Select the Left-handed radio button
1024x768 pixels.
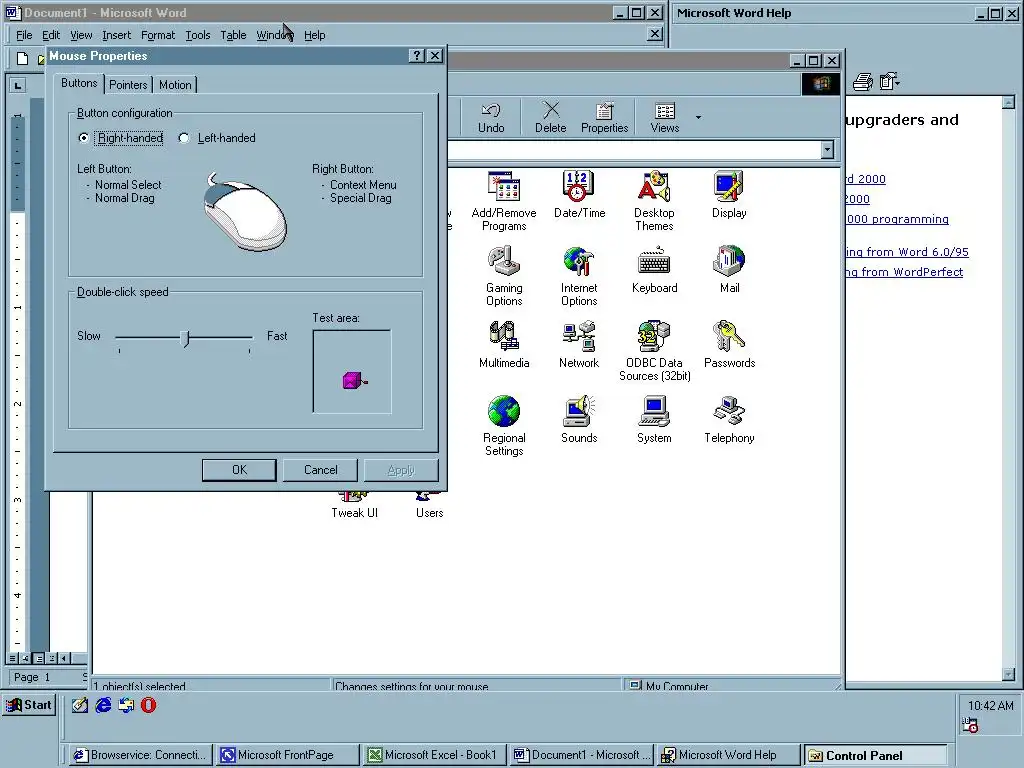pos(184,138)
